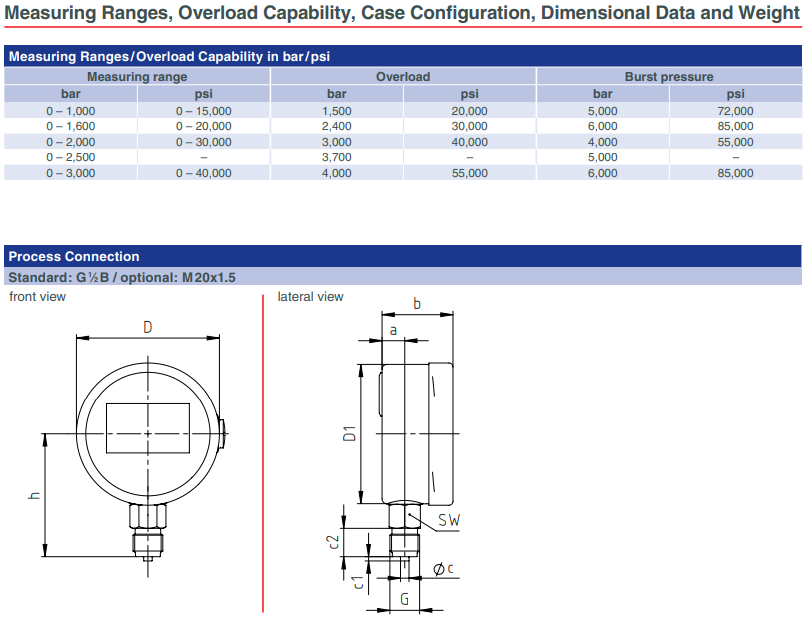This screenshot has height=620, width=803.
Task: Click the front view label
Action: [x=38, y=297]
